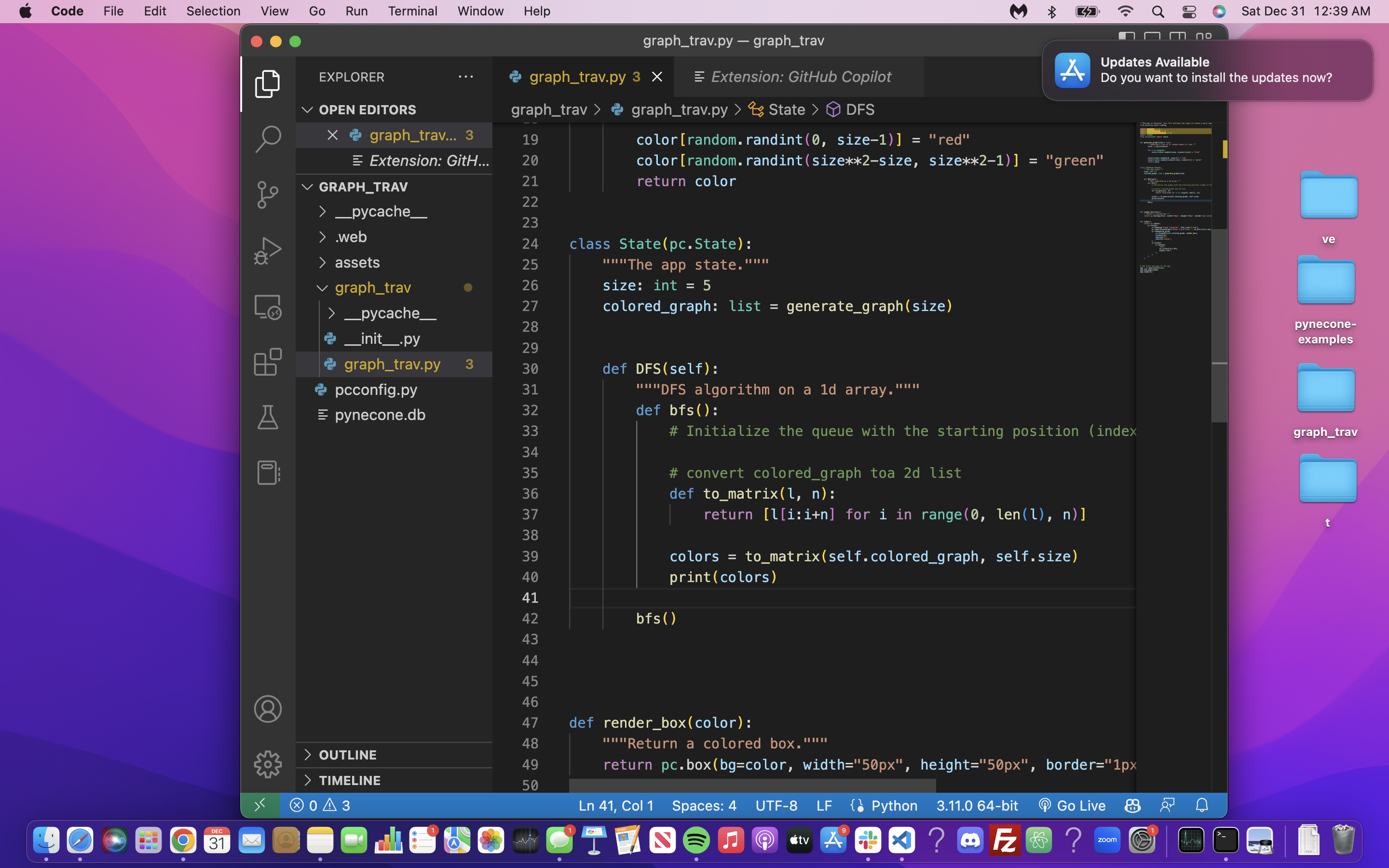Screen dimensions: 1389x868
Task: Open notifications bell in status bar
Action: point(1201,805)
